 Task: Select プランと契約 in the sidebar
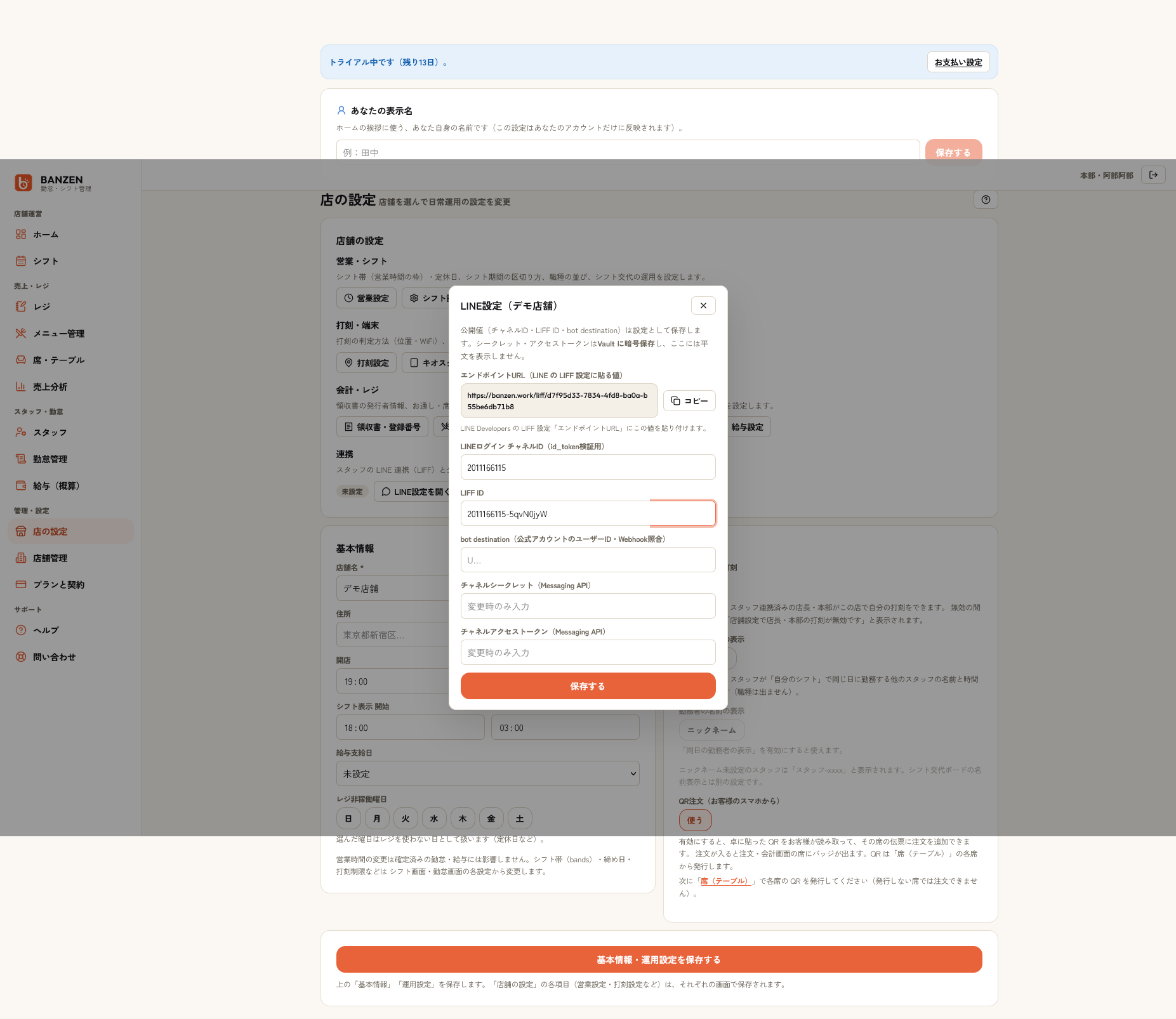pos(70,585)
